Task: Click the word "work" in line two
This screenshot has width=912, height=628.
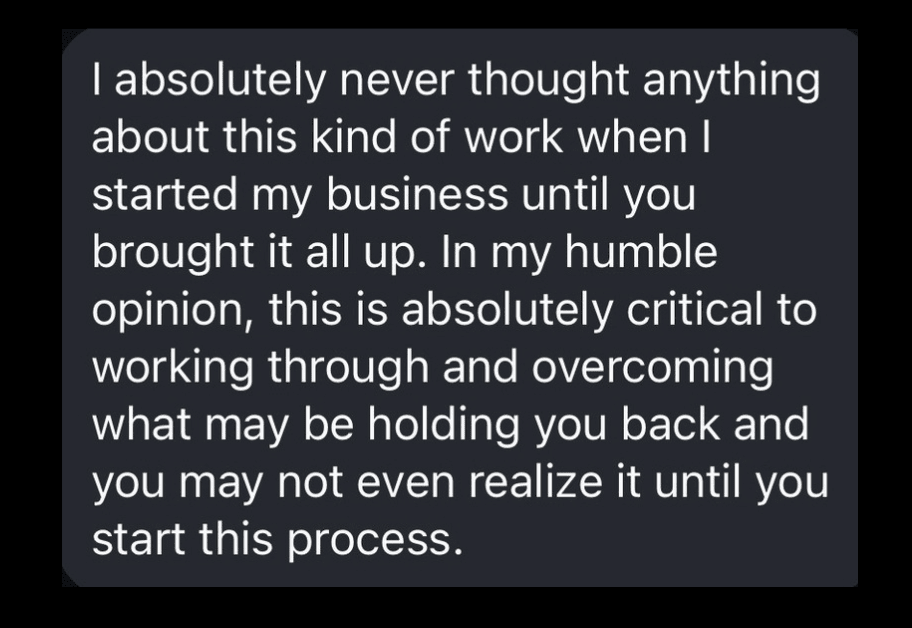Action: pyautogui.click(x=525, y=138)
